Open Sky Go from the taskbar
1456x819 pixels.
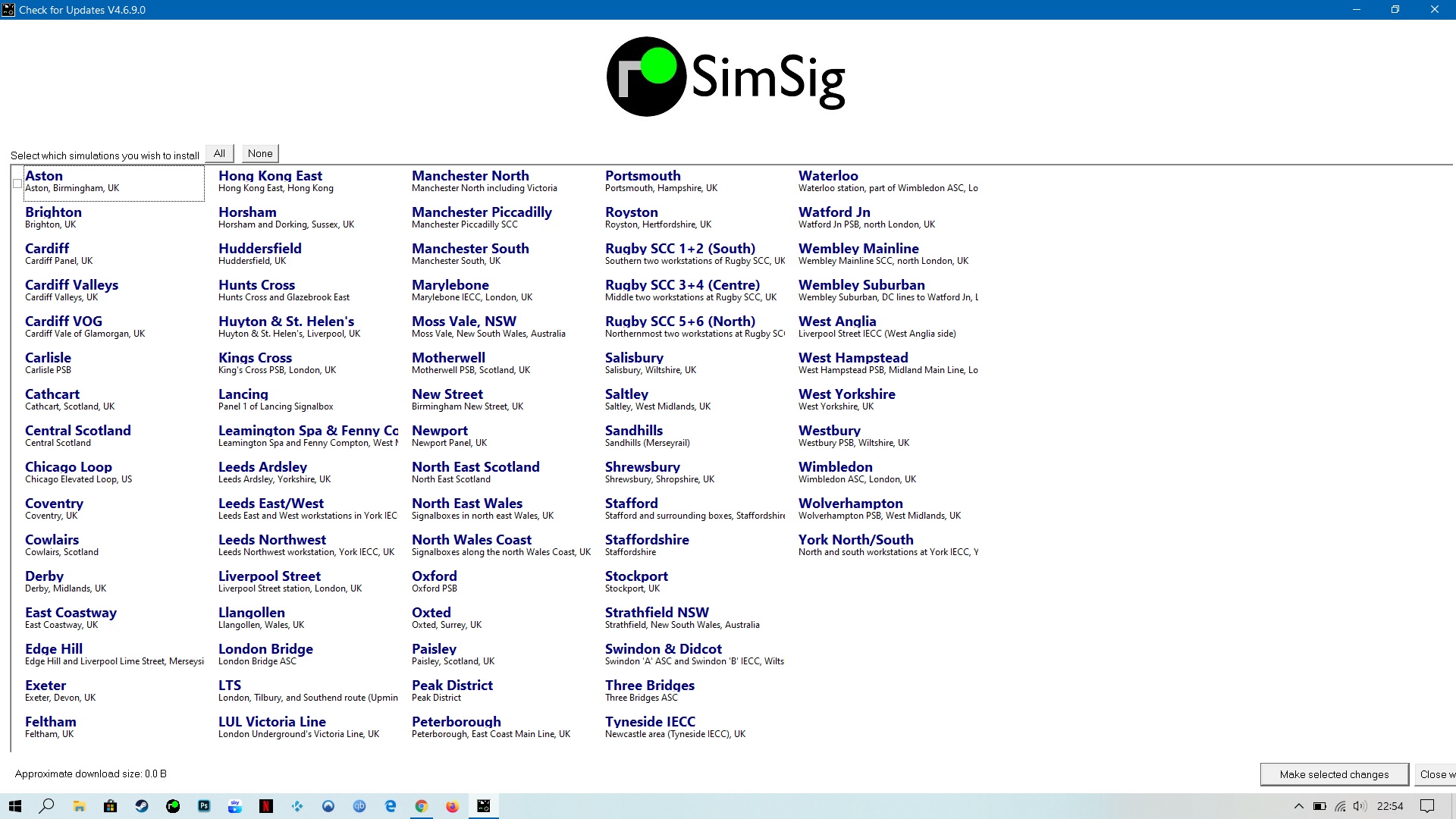(235, 806)
